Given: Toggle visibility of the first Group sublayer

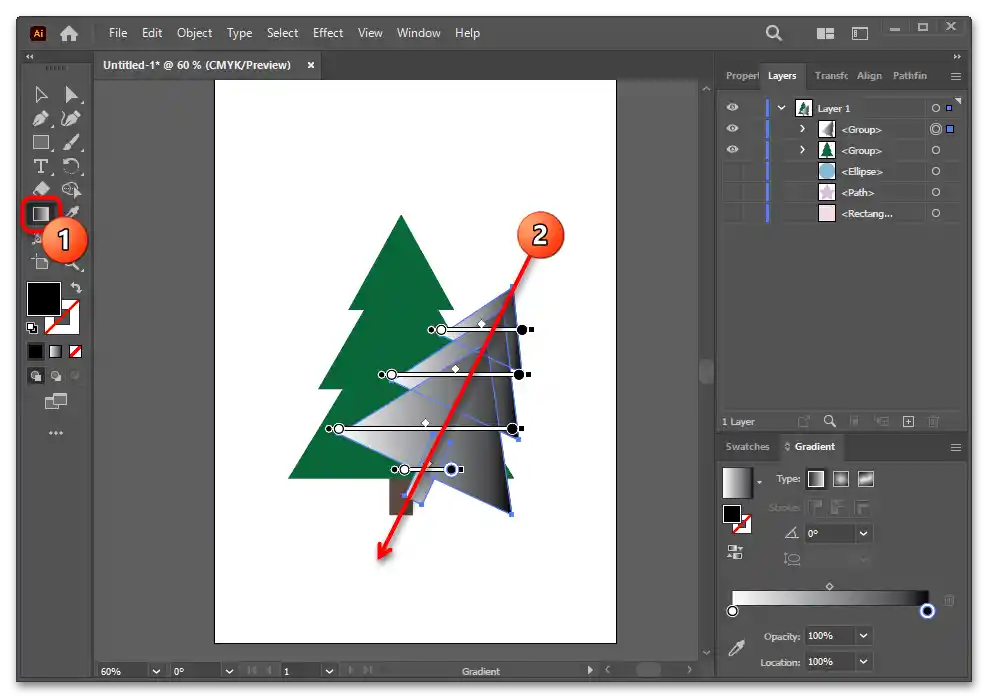Looking at the screenshot, I should [733, 129].
